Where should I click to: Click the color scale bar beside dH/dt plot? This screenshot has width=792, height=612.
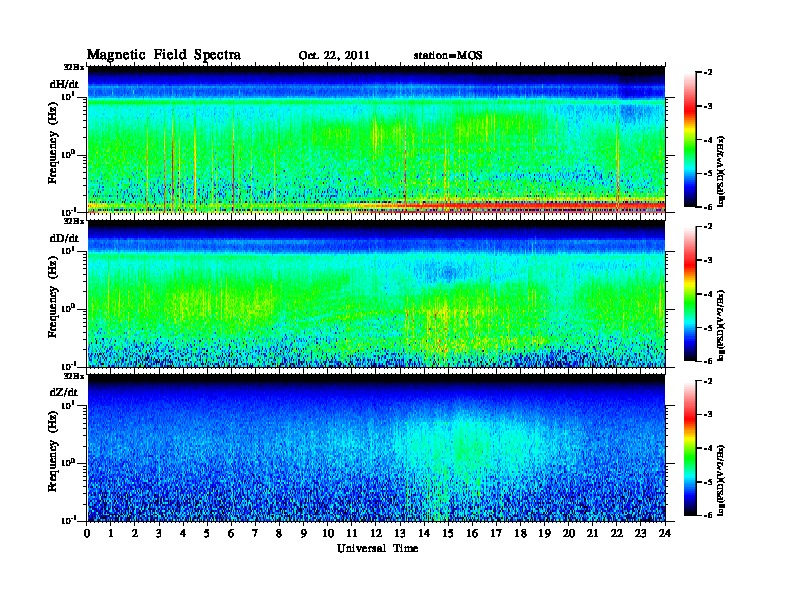click(690, 140)
